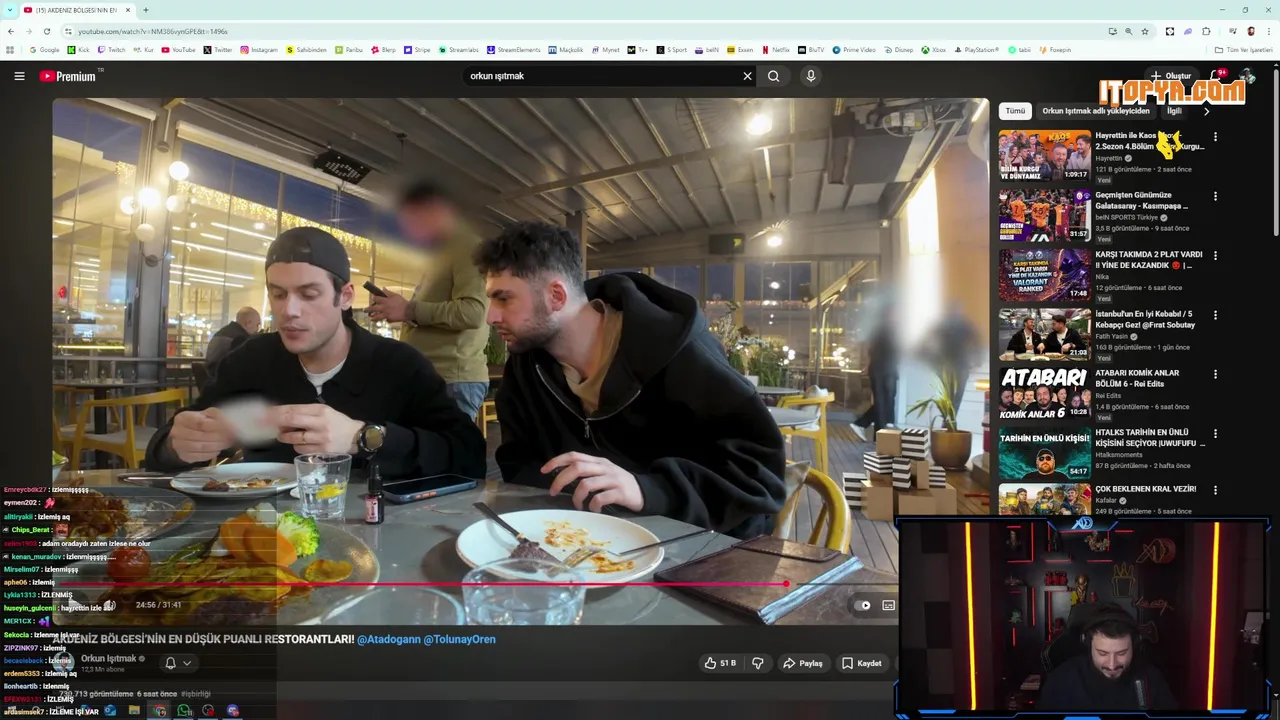The image size is (1280, 720).
Task: Open the Kick bookmark in bookmarks bar
Action: coord(79,50)
